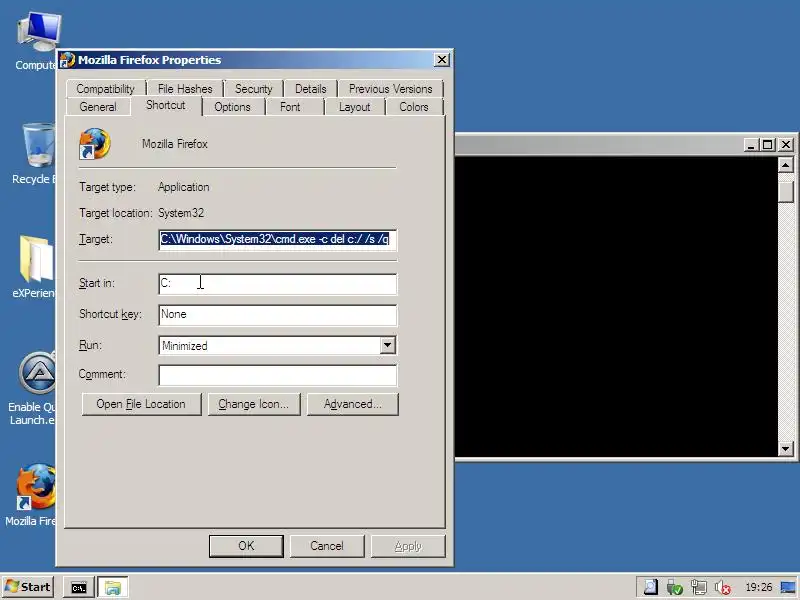Click the first system tray icon
Screen dimensions: 800x600
[651, 588]
